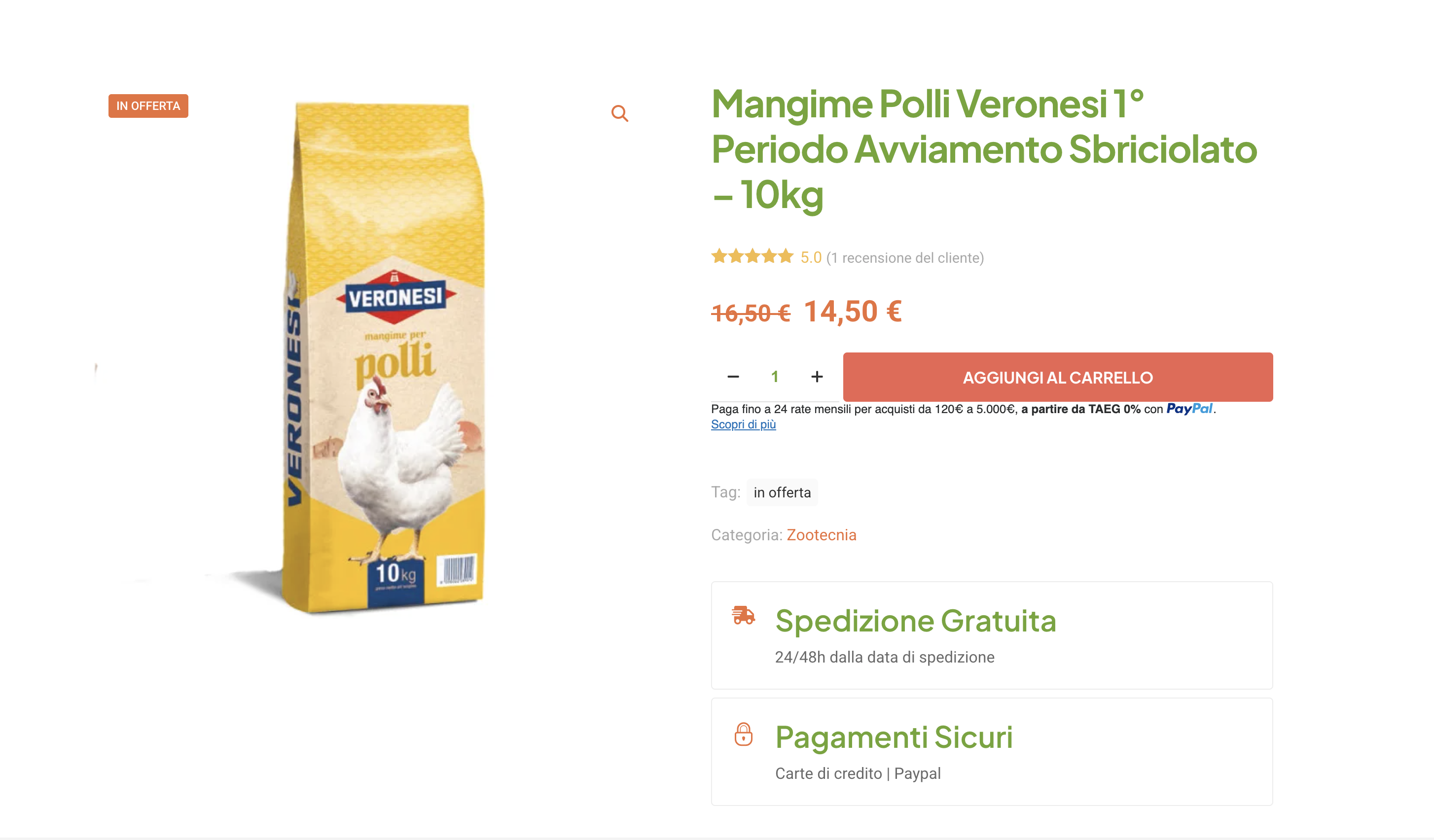Click the magnifier zoom icon on product image
Image resolution: width=1434 pixels, height=840 pixels.
[619, 114]
